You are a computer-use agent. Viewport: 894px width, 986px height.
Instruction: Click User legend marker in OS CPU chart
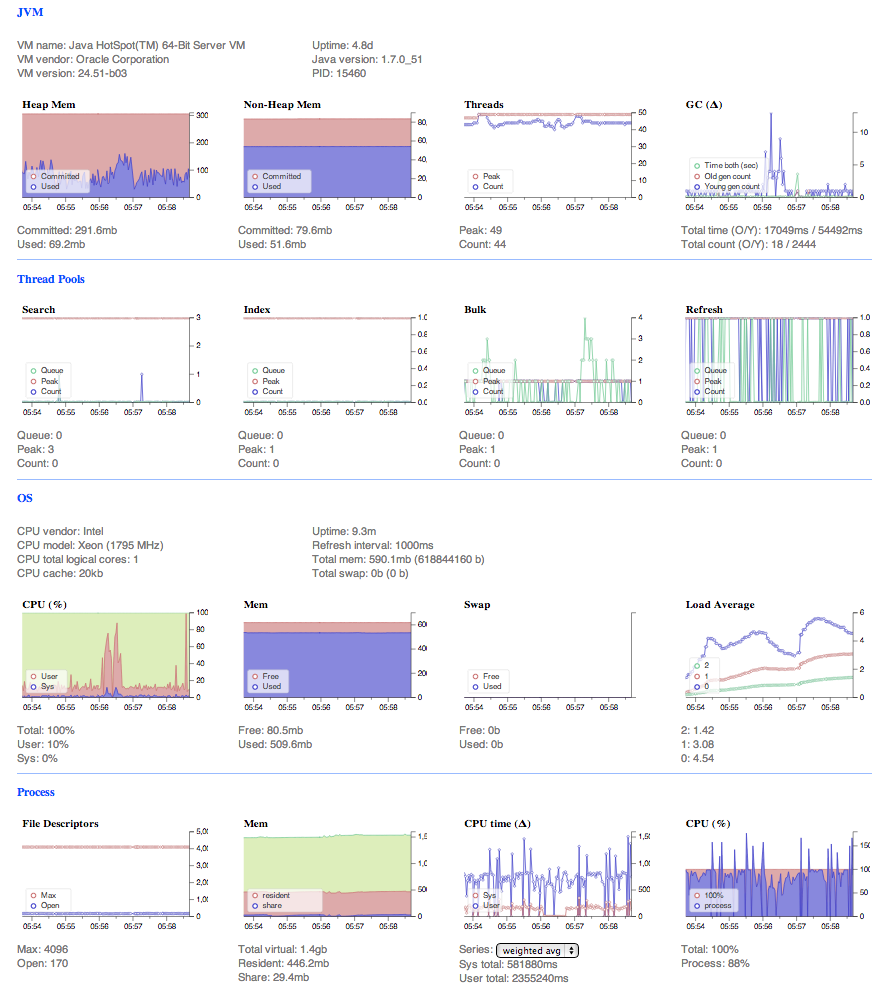pyautogui.click(x=34, y=676)
